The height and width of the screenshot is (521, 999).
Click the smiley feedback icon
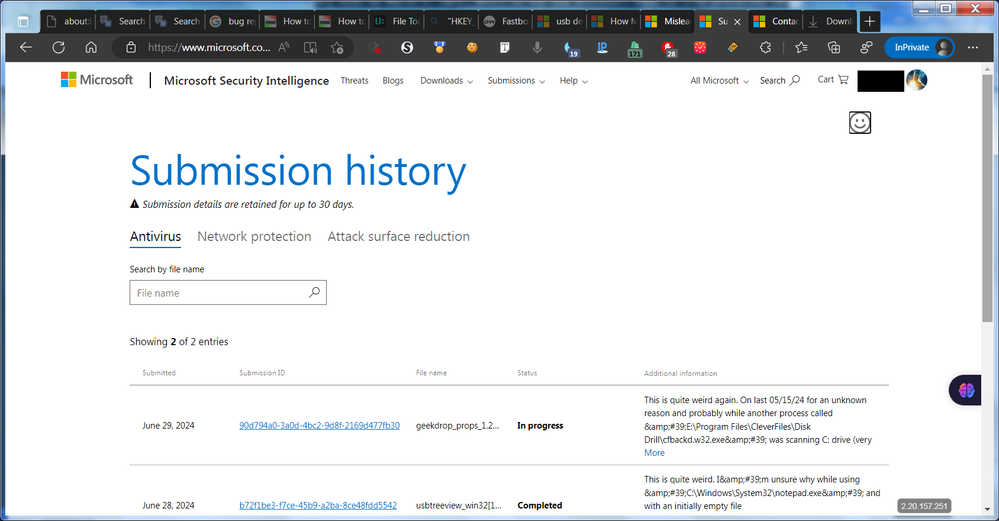pyautogui.click(x=859, y=122)
